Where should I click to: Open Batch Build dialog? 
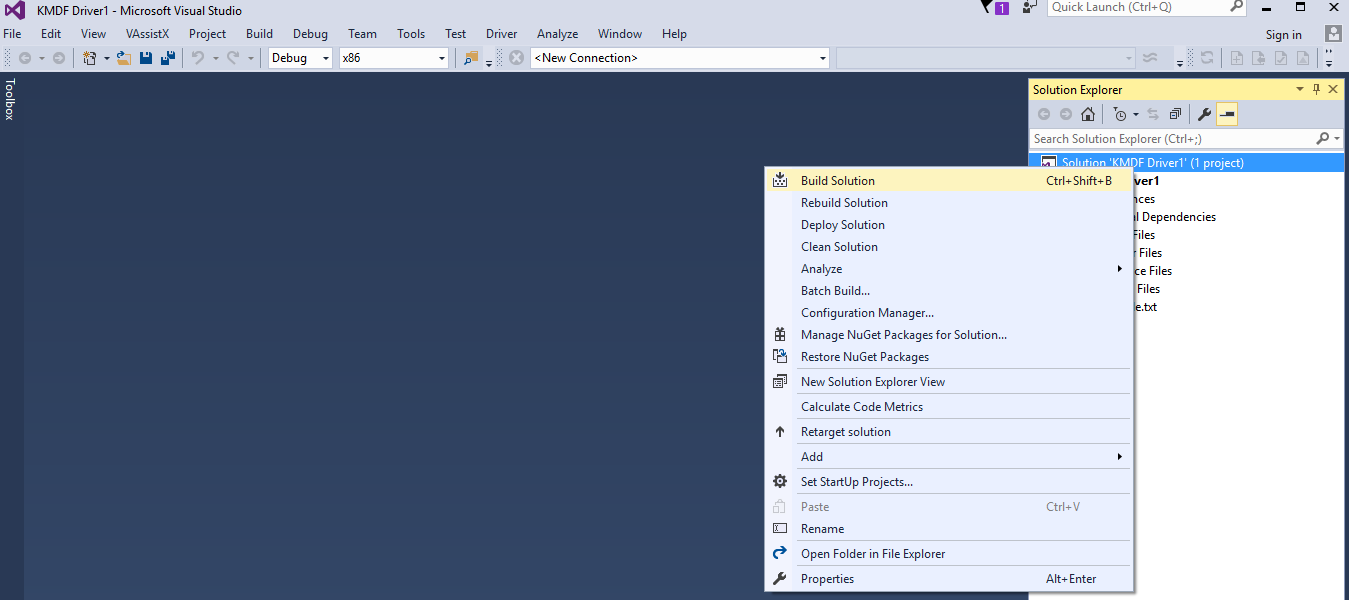click(948, 291)
